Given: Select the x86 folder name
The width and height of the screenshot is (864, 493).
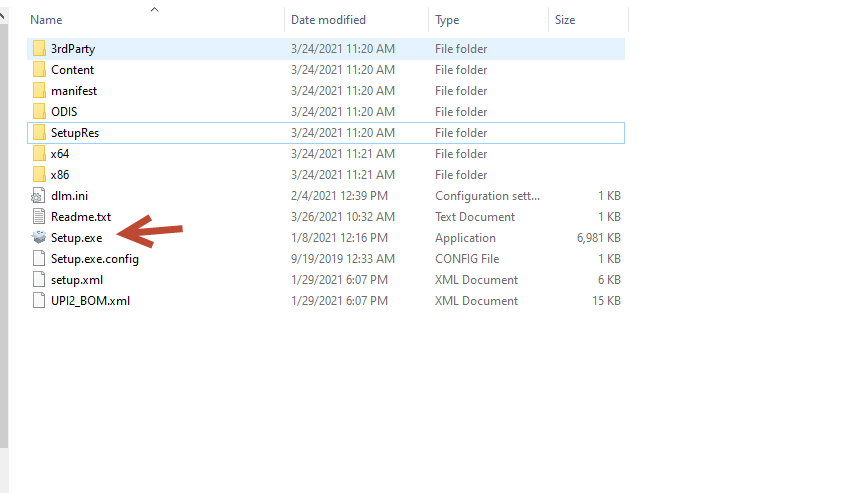Looking at the screenshot, I should (60, 174).
